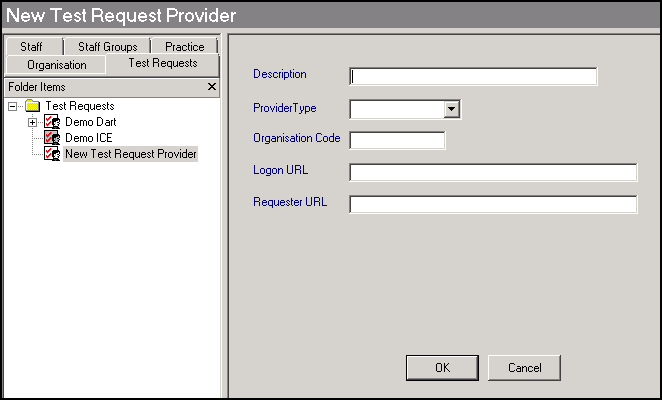The height and width of the screenshot is (400, 662).
Task: Expand the Demo Dart tree node
Action: pos(33,122)
